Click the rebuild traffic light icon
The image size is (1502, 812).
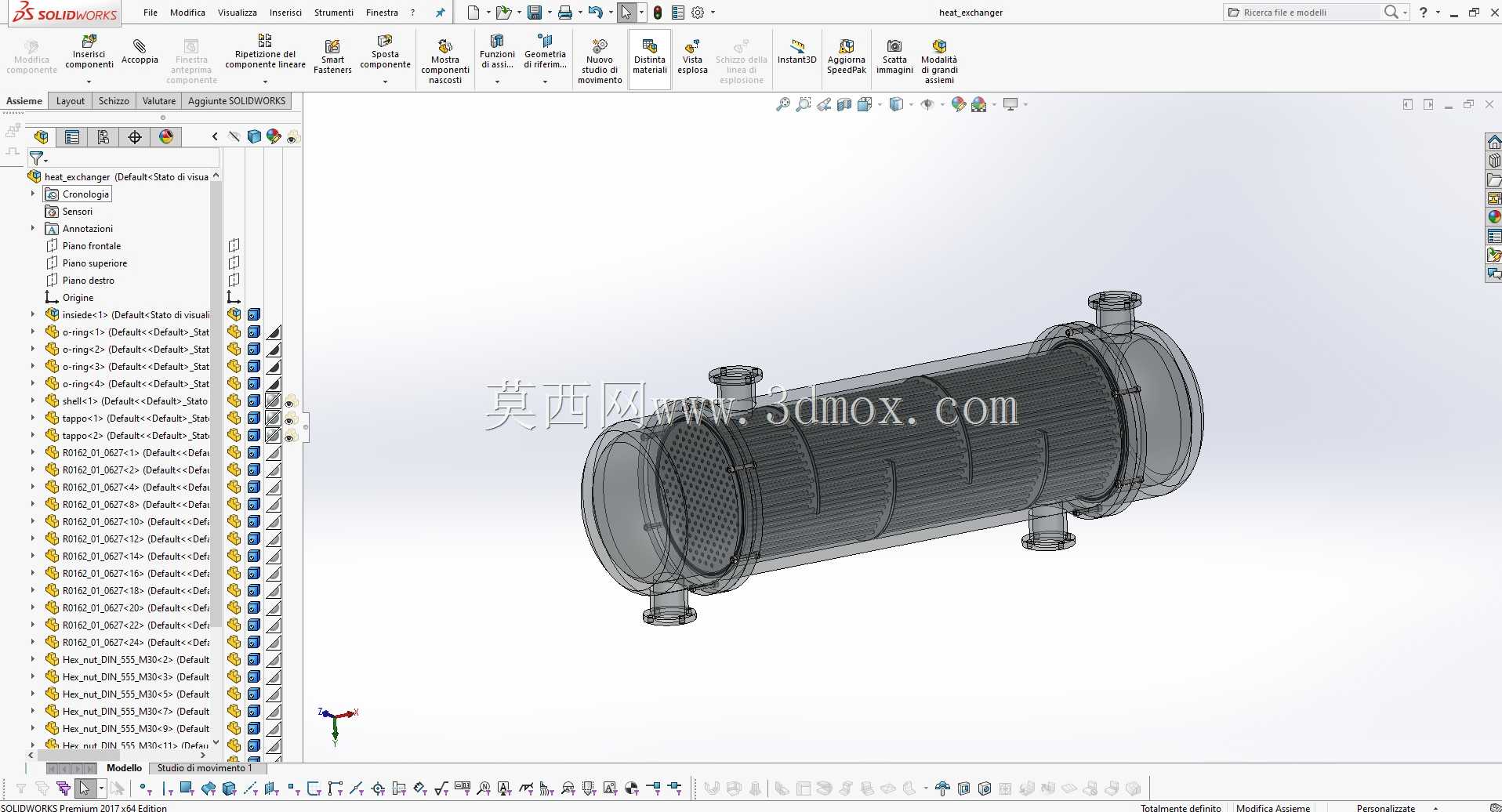click(658, 13)
